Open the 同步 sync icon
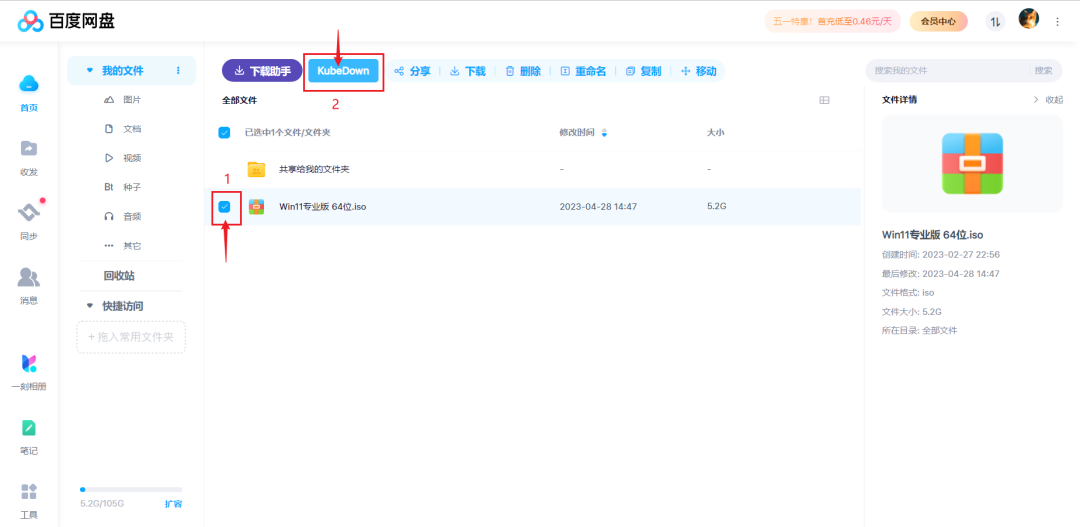 pyautogui.click(x=29, y=213)
